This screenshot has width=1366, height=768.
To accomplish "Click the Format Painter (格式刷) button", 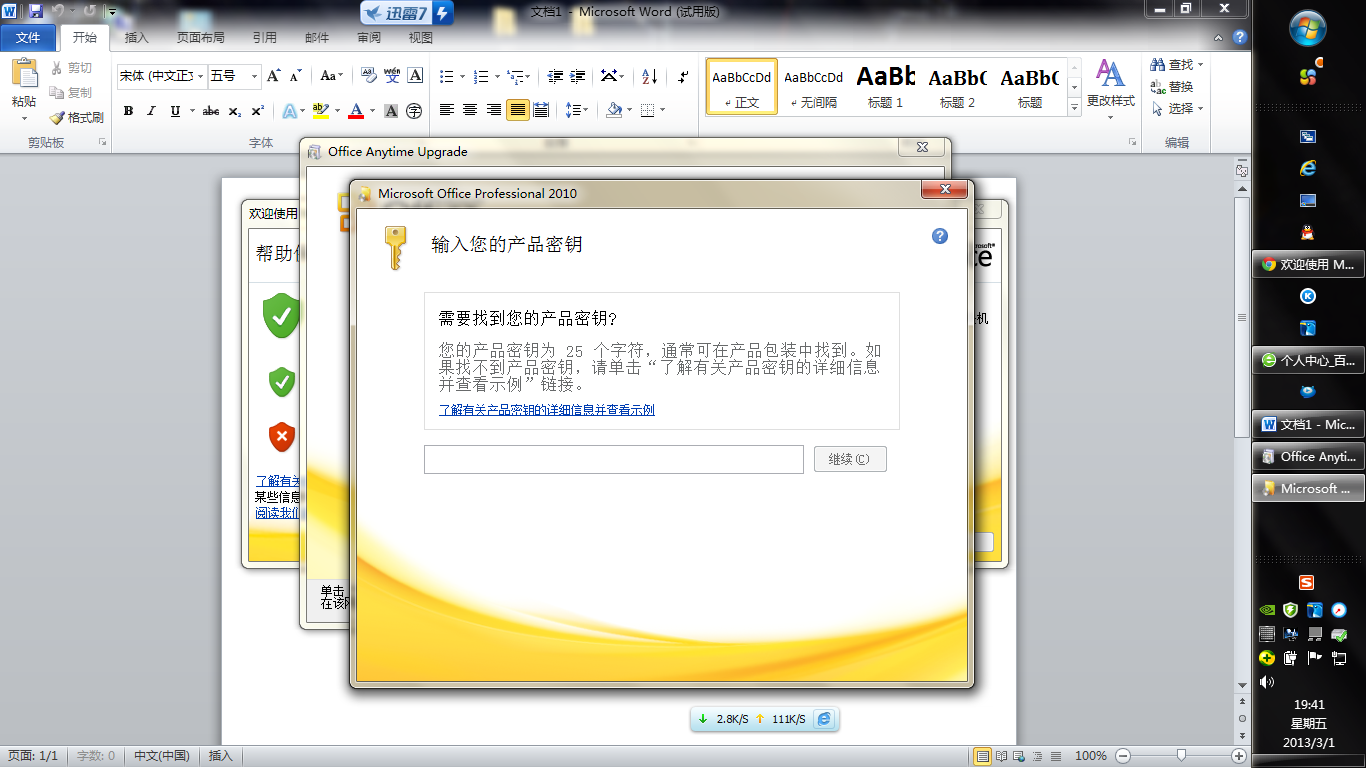I will tap(76, 117).
